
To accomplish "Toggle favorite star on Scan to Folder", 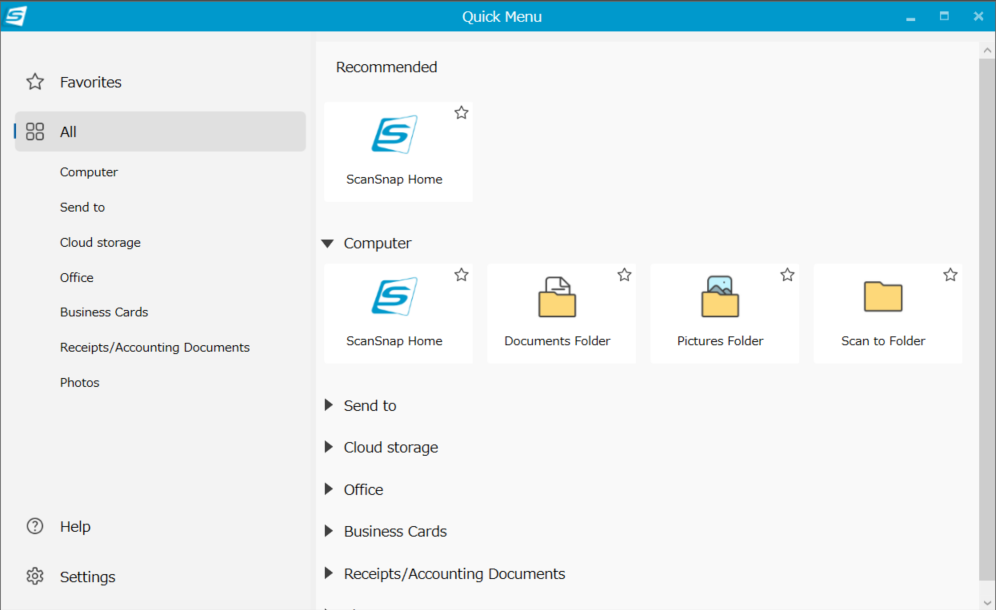I will pos(950,275).
